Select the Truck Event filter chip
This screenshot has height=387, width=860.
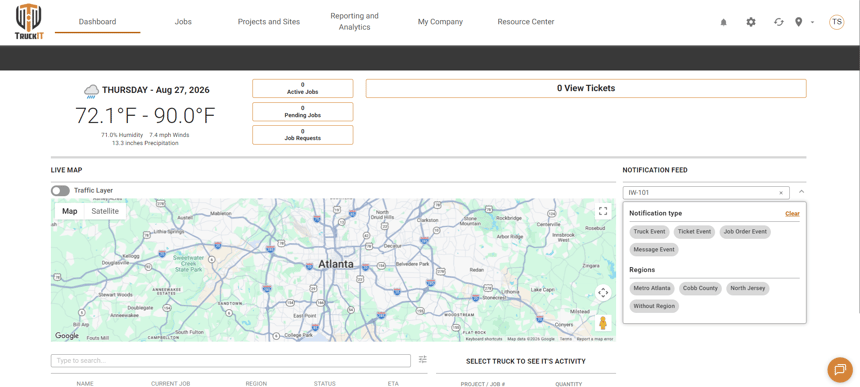tap(649, 232)
